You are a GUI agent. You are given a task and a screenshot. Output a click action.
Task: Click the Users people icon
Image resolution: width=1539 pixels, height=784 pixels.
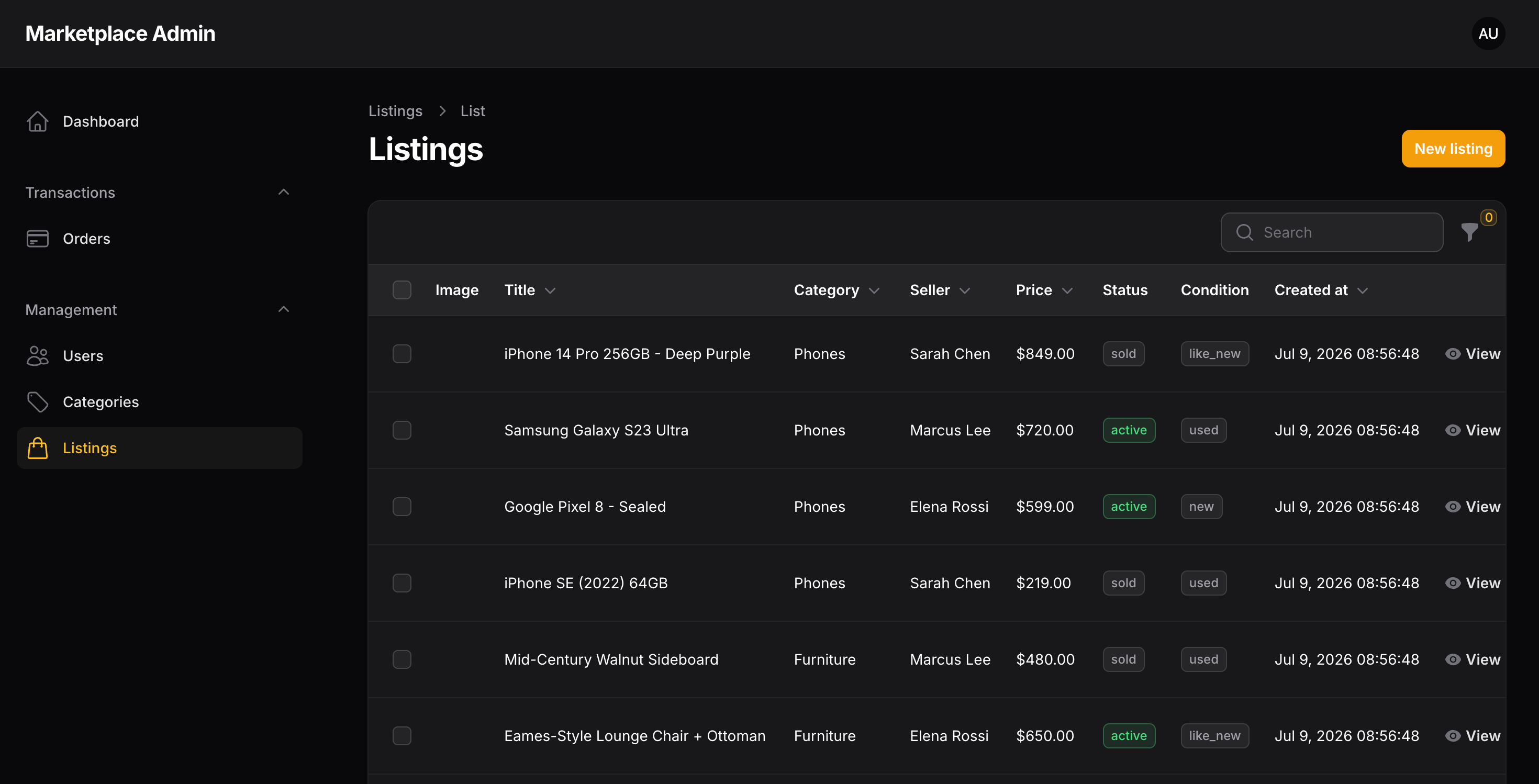38,355
